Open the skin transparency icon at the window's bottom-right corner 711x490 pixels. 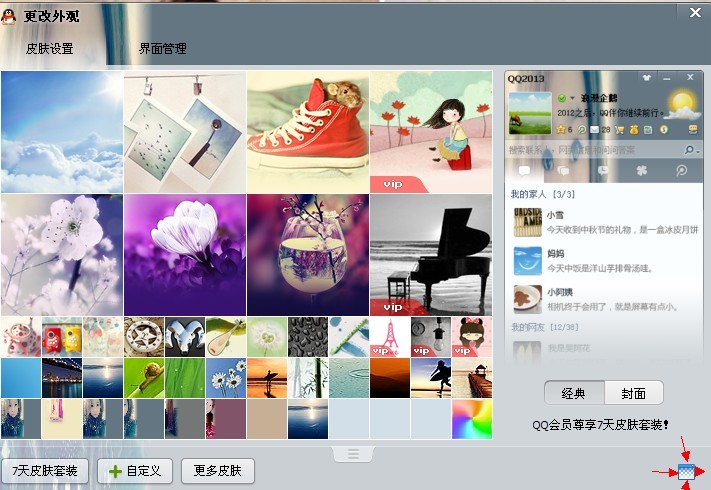pos(686,472)
